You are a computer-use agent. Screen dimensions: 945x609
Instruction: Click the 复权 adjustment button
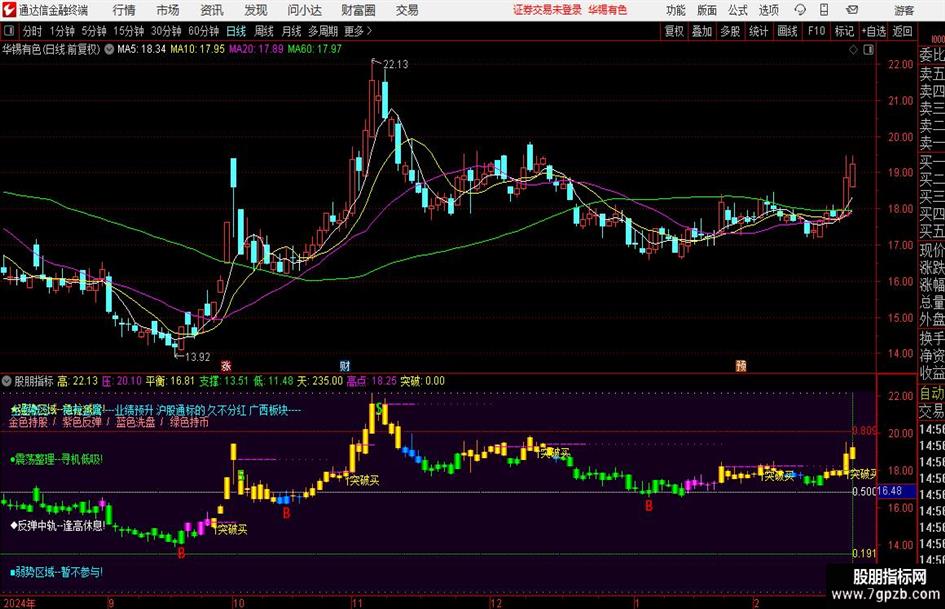(674, 31)
